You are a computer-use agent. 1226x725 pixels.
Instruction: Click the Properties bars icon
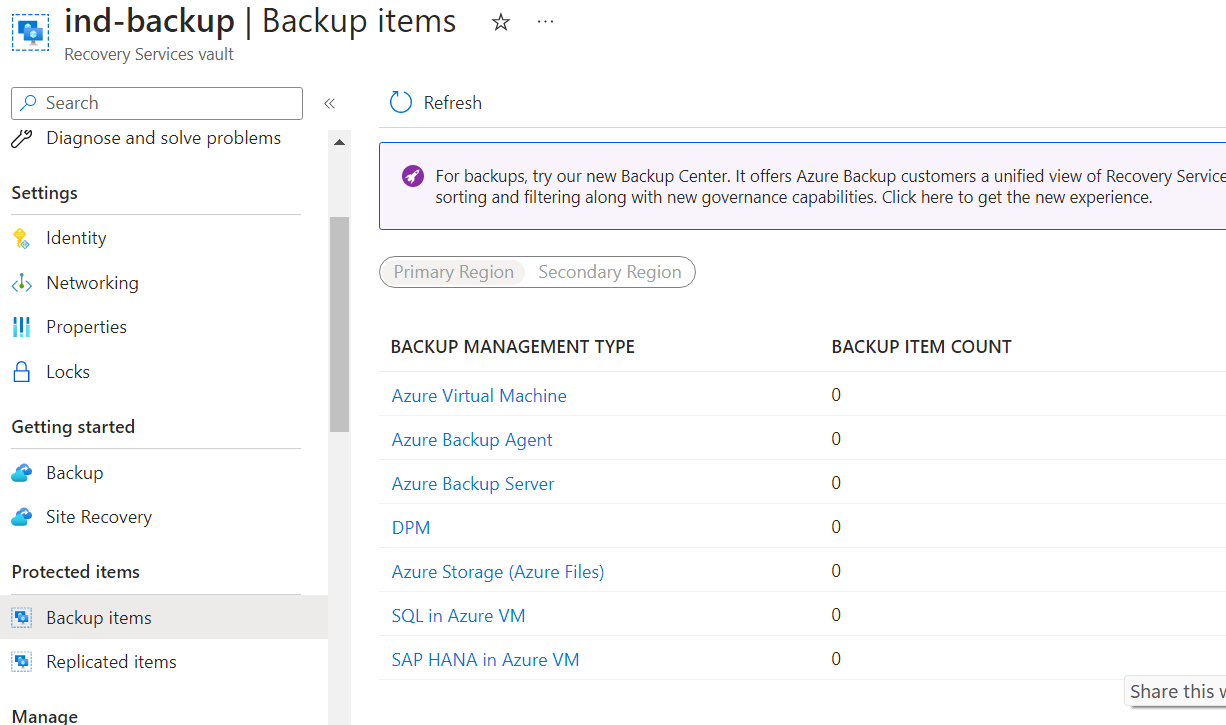pyautogui.click(x=21, y=327)
